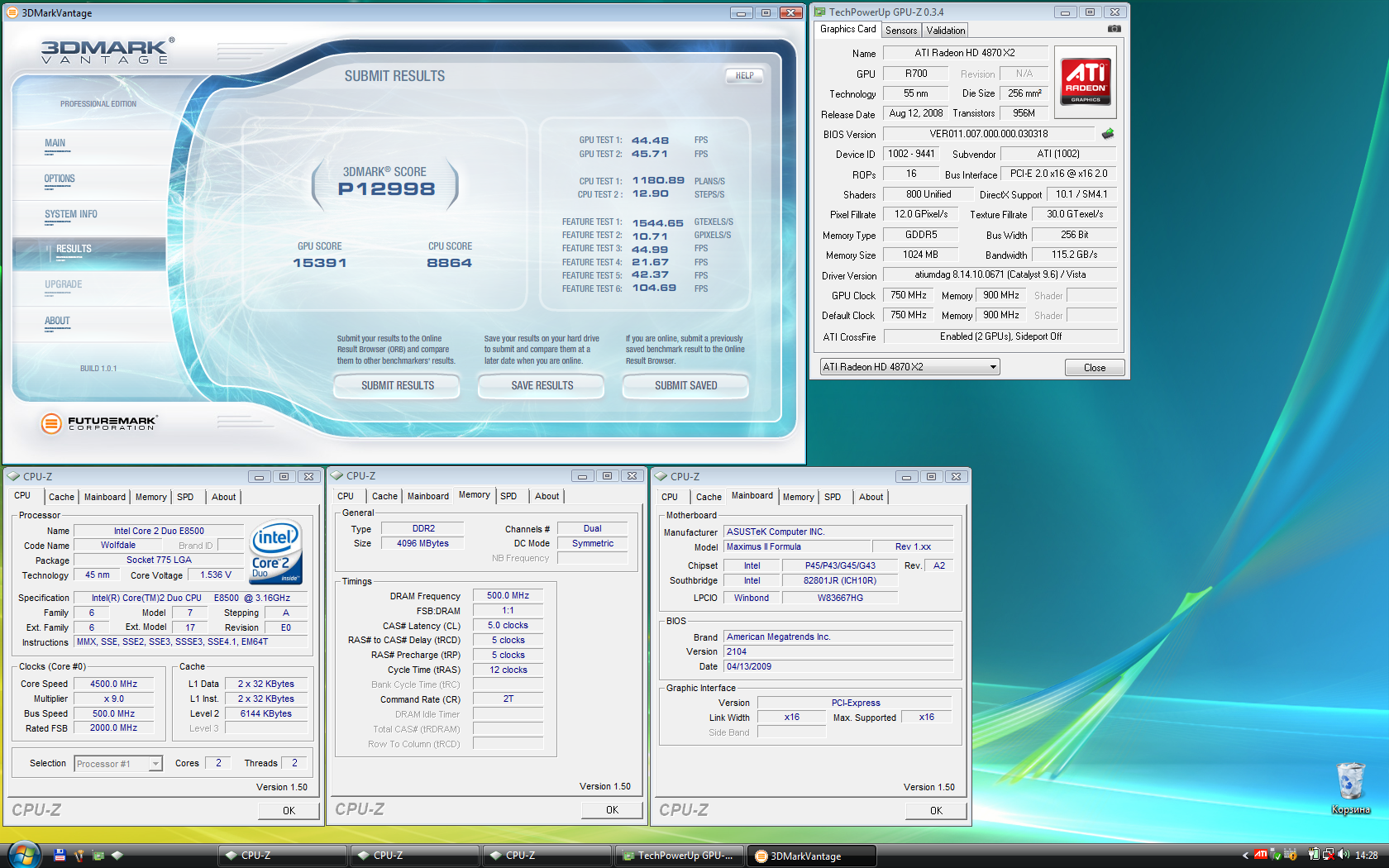Switch to the Validation tab in GPU-Z
1389x868 pixels.
[x=945, y=31]
